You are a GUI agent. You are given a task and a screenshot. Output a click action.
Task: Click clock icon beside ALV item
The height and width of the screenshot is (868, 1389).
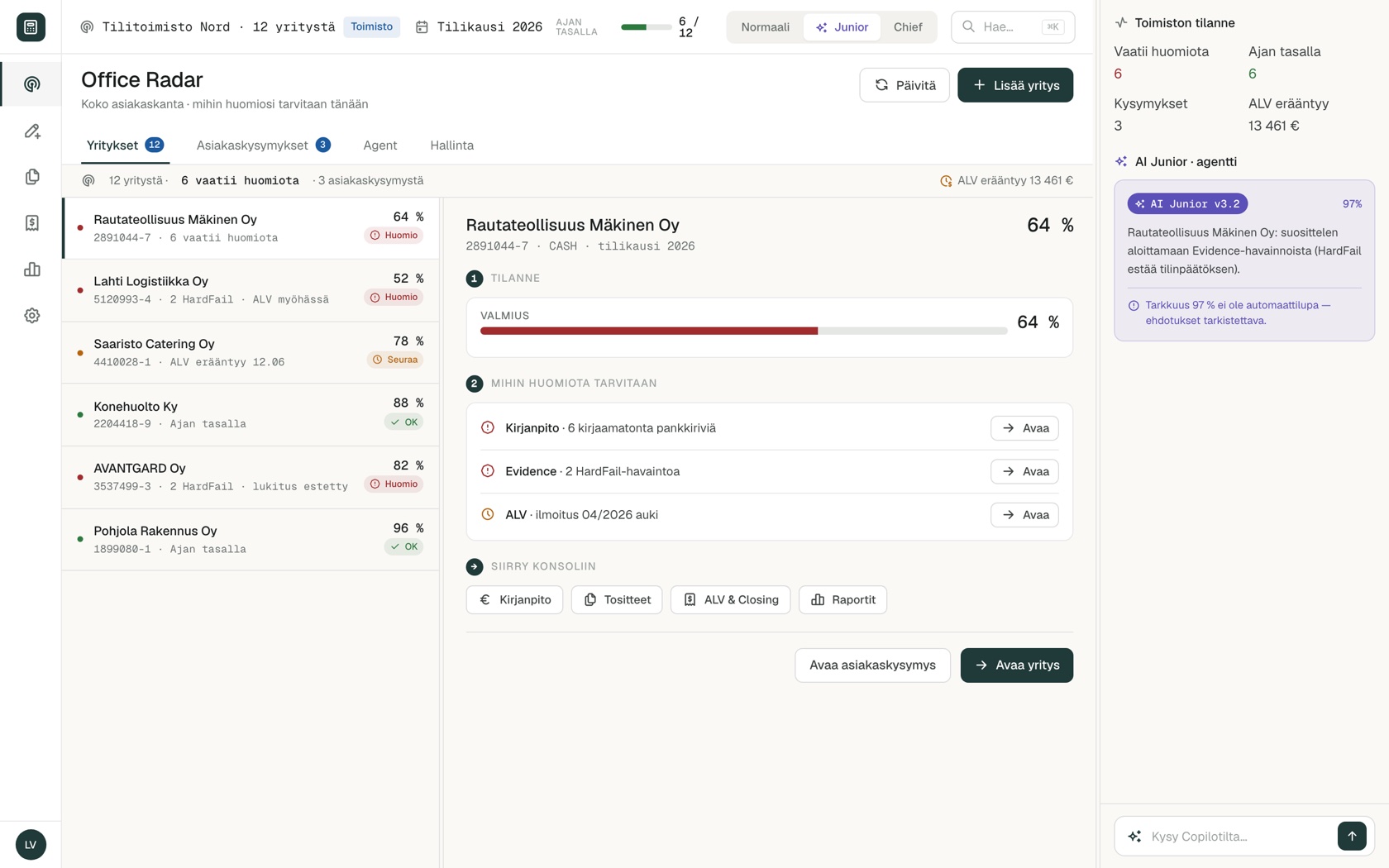pos(488,515)
